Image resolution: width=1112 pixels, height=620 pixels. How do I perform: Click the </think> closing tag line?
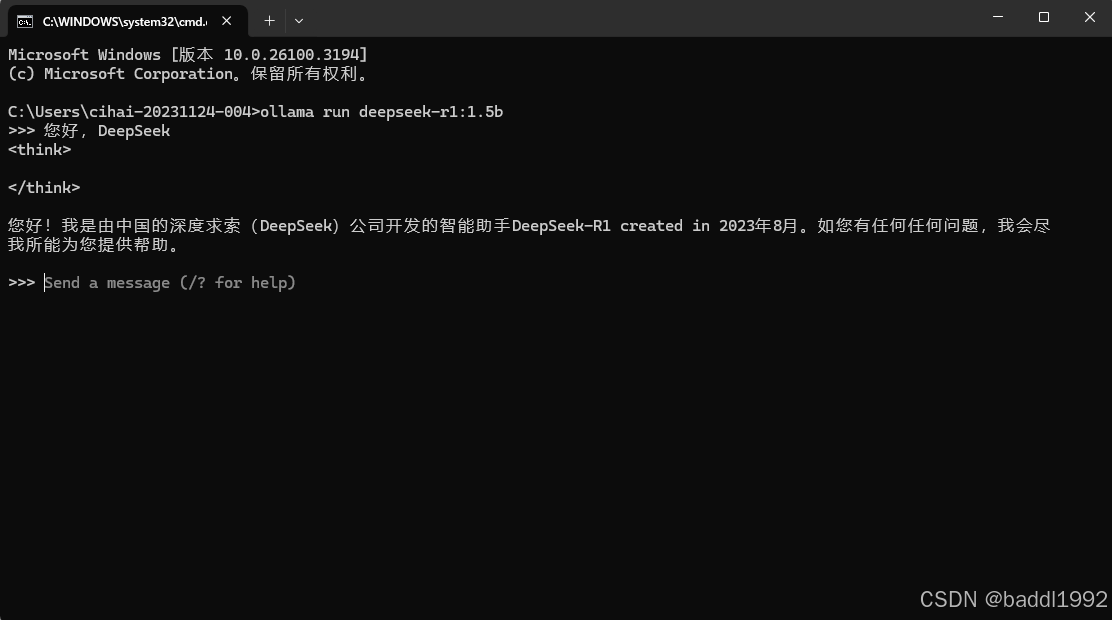click(43, 187)
